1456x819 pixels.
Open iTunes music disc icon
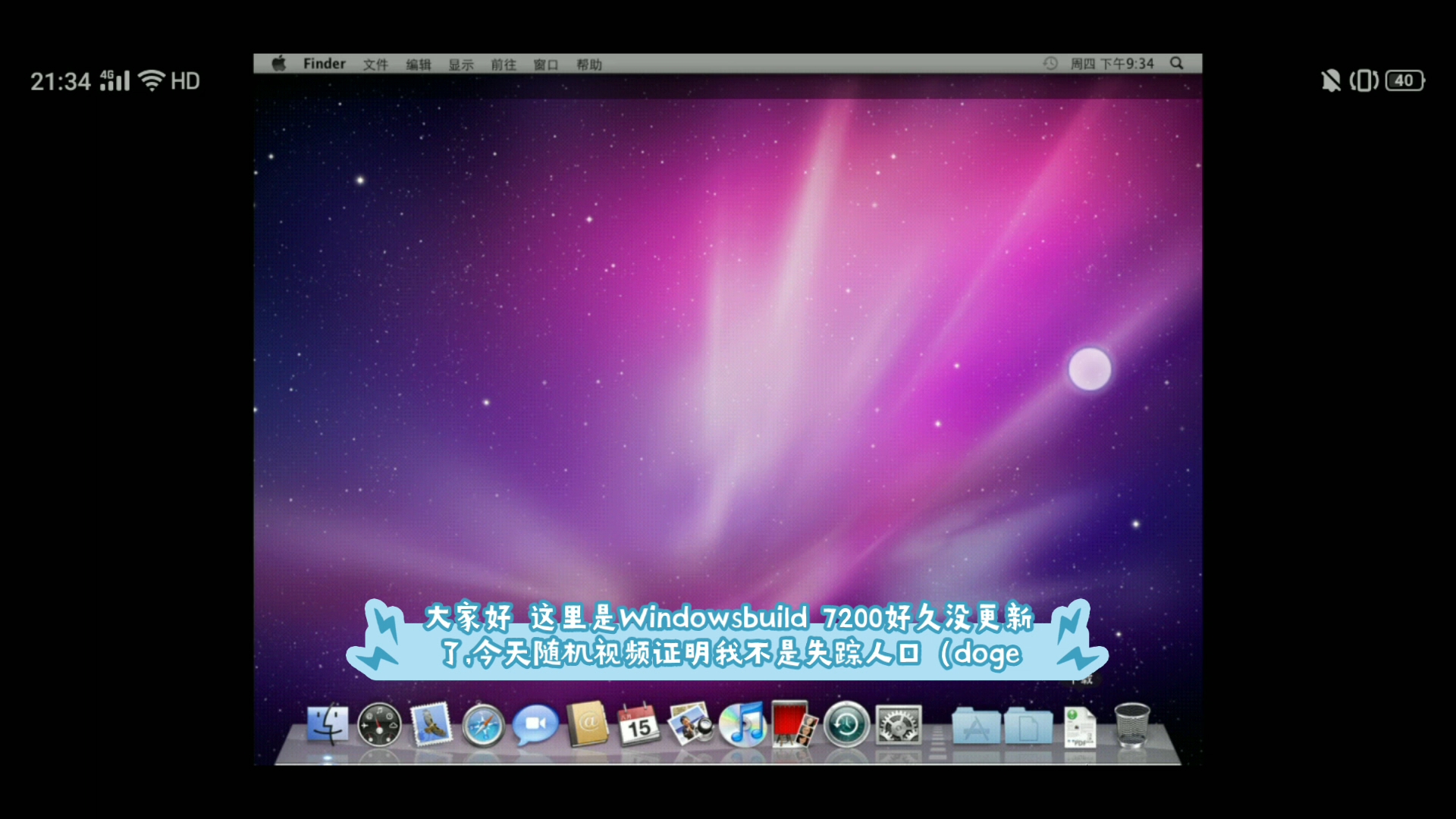(742, 724)
